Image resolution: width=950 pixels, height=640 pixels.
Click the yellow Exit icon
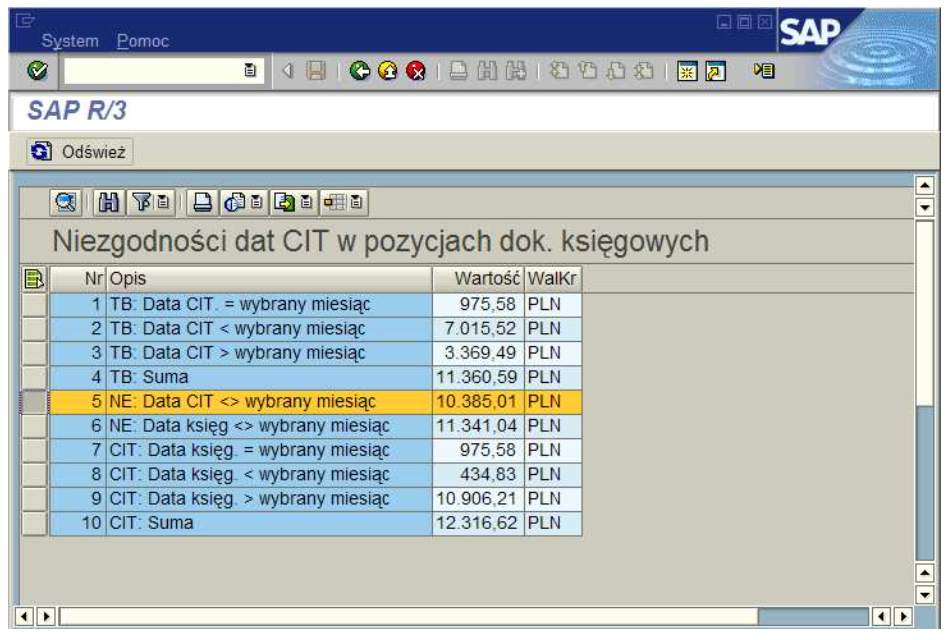coord(388,72)
